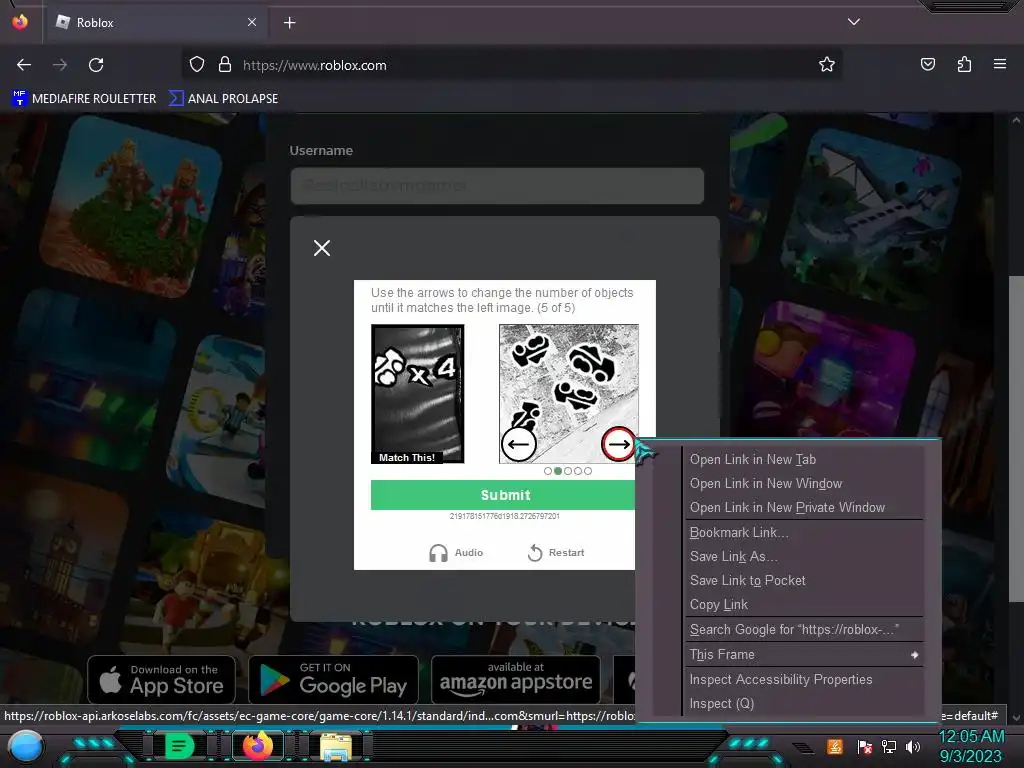
Task: Open the Get it on Google Play badge
Action: pyautogui.click(x=333, y=680)
